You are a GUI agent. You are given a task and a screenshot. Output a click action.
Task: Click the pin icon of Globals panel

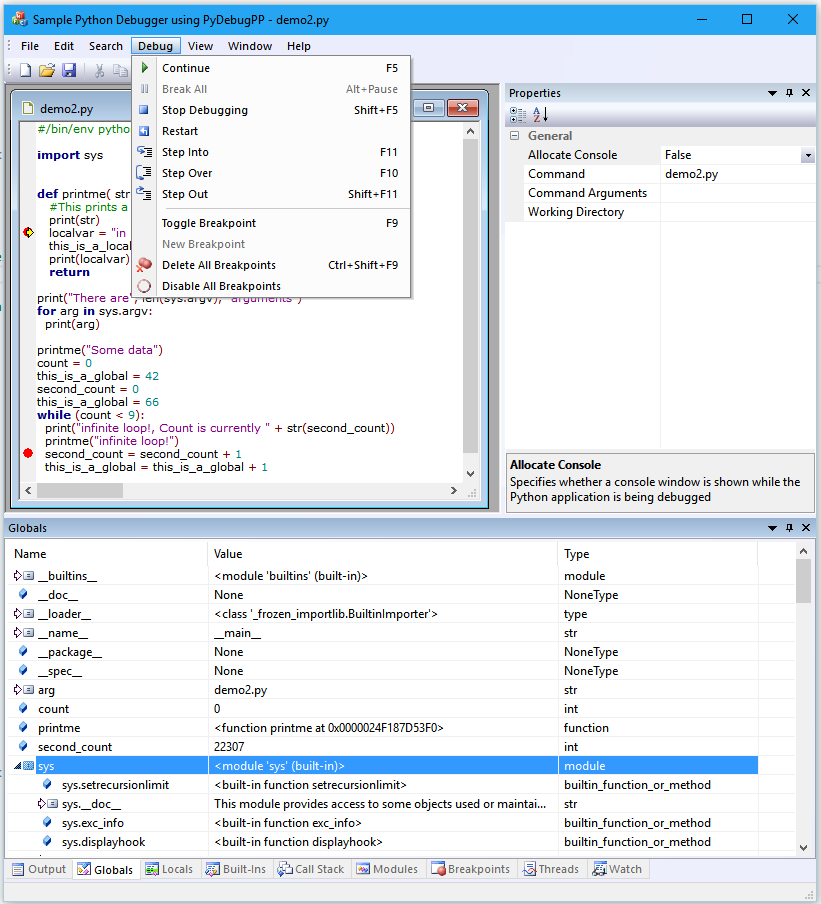point(789,528)
